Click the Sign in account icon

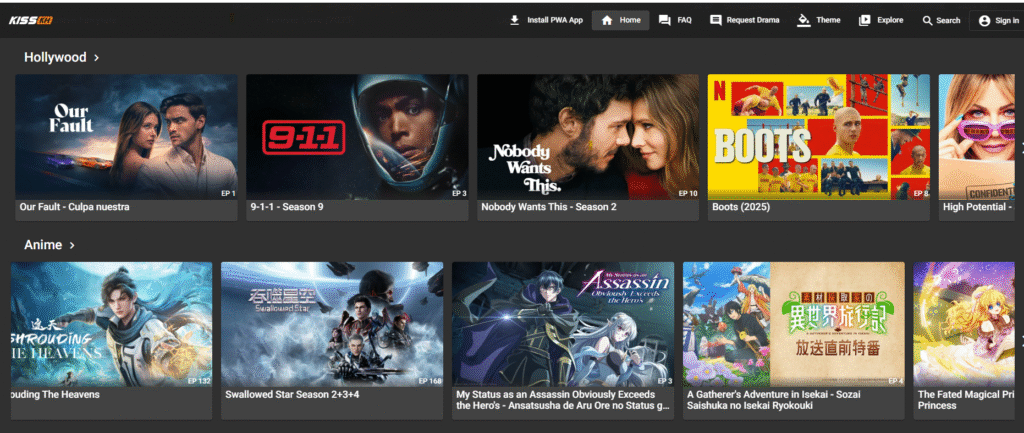[984, 20]
